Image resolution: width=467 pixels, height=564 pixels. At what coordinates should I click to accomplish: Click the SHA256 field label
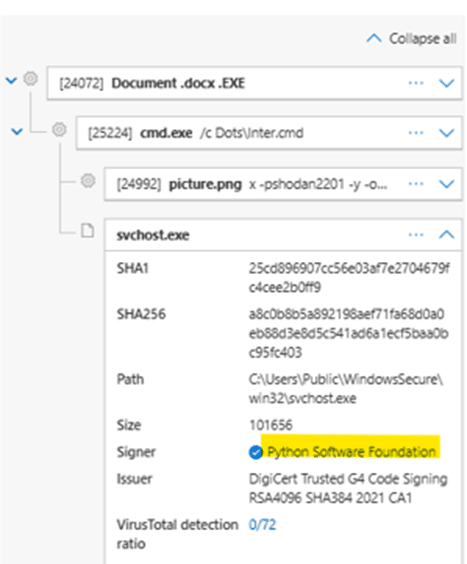pos(141,314)
